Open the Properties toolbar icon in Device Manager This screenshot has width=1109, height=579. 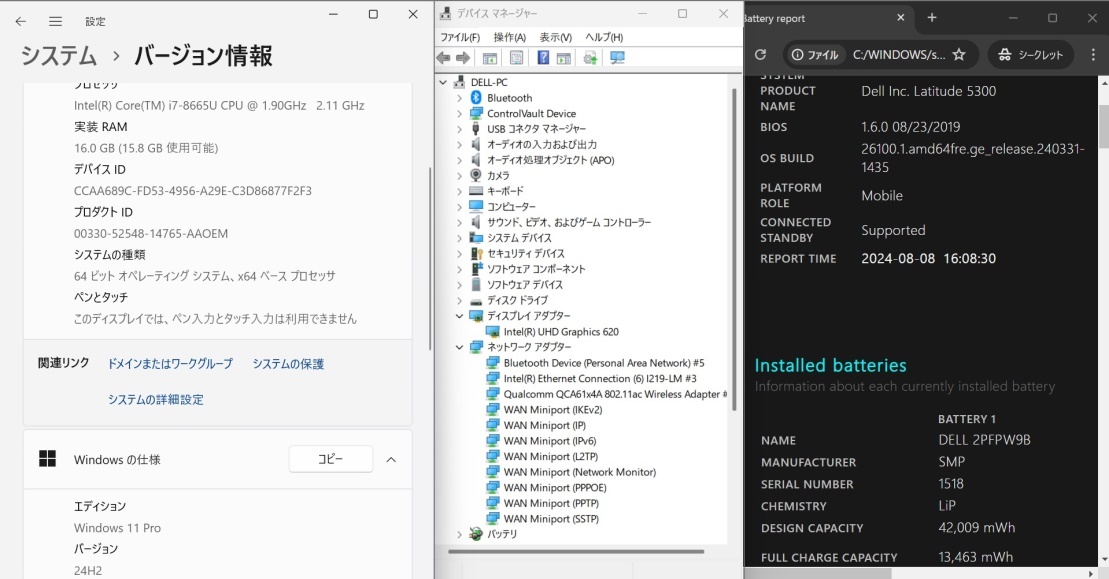pyautogui.click(x=516, y=58)
